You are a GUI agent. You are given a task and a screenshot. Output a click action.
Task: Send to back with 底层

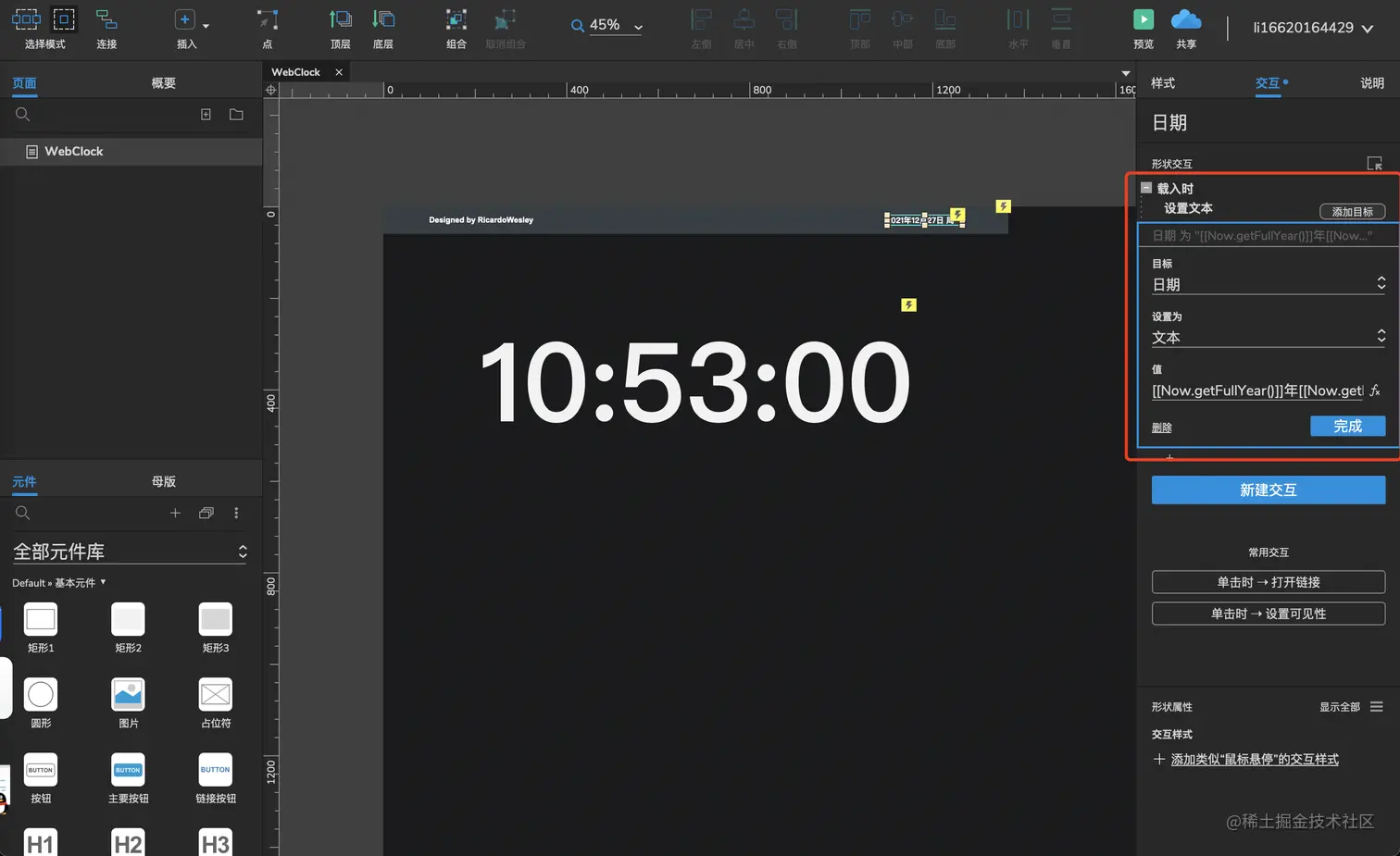[x=383, y=19]
